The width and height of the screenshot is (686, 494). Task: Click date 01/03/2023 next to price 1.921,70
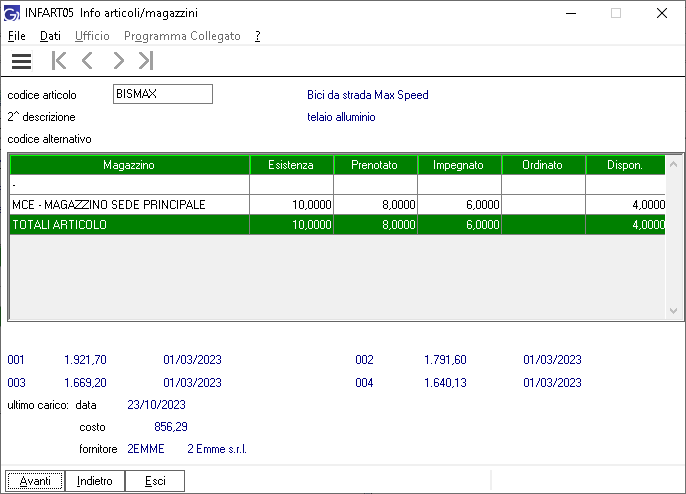pyautogui.click(x=192, y=360)
